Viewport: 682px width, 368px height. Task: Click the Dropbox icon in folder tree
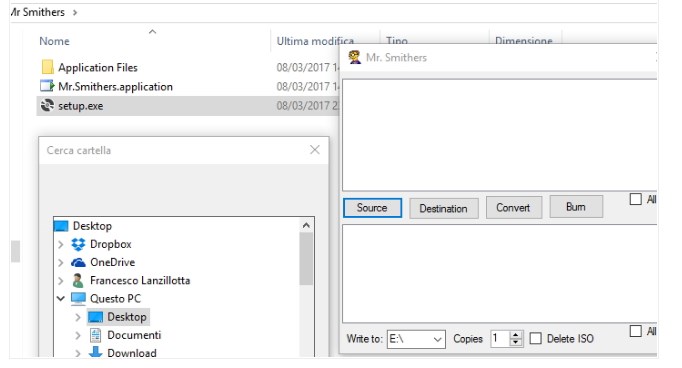pyautogui.click(x=78, y=244)
